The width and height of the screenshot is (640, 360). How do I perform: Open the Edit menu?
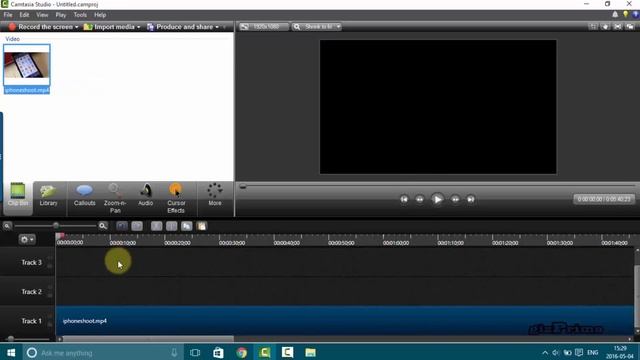point(24,15)
